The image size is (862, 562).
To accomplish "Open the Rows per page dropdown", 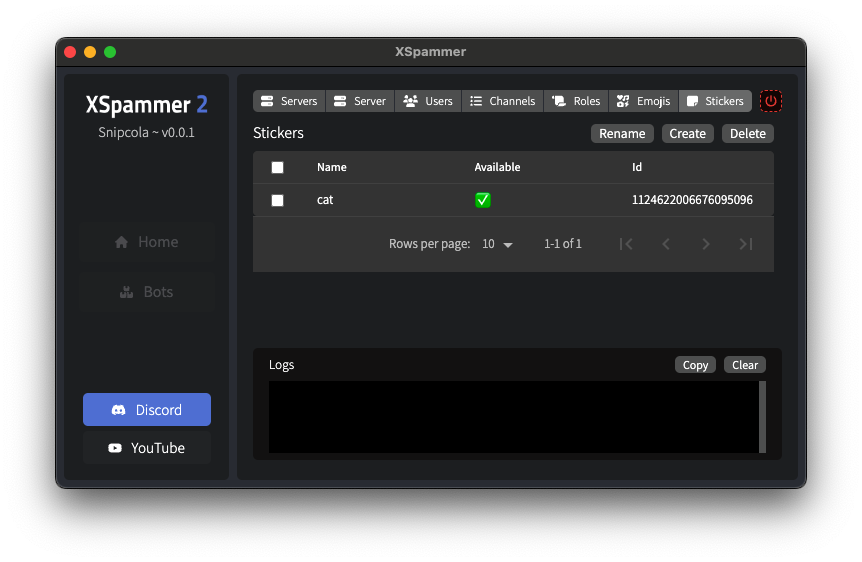I will click(497, 244).
